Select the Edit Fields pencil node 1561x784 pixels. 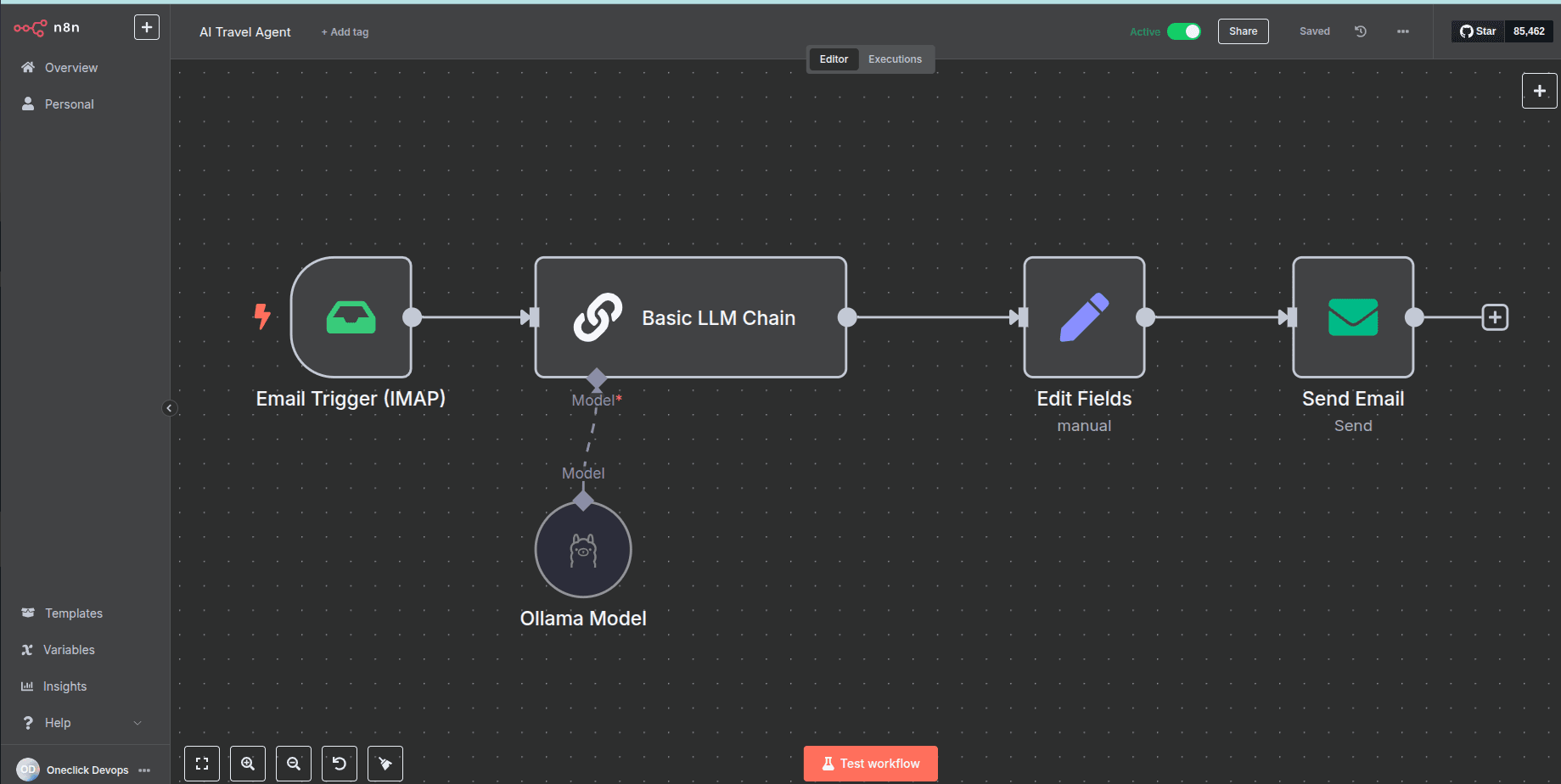pyautogui.click(x=1084, y=317)
